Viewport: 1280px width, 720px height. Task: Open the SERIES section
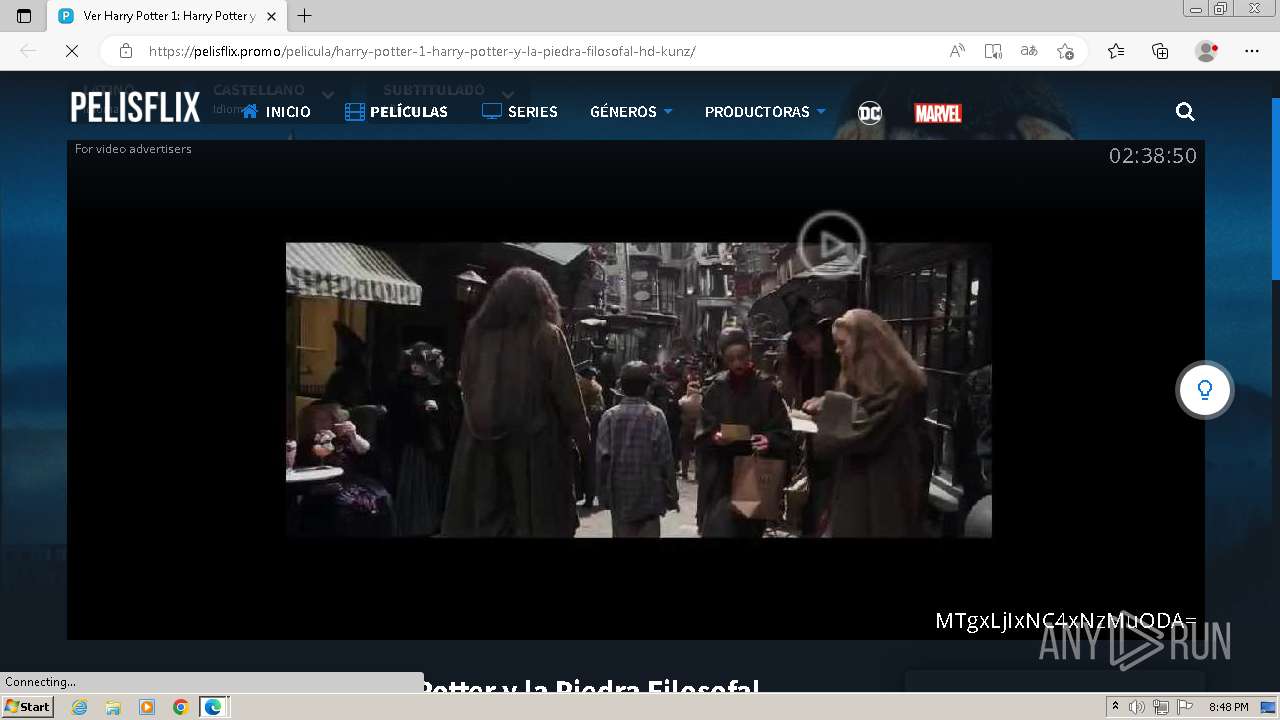coord(520,112)
